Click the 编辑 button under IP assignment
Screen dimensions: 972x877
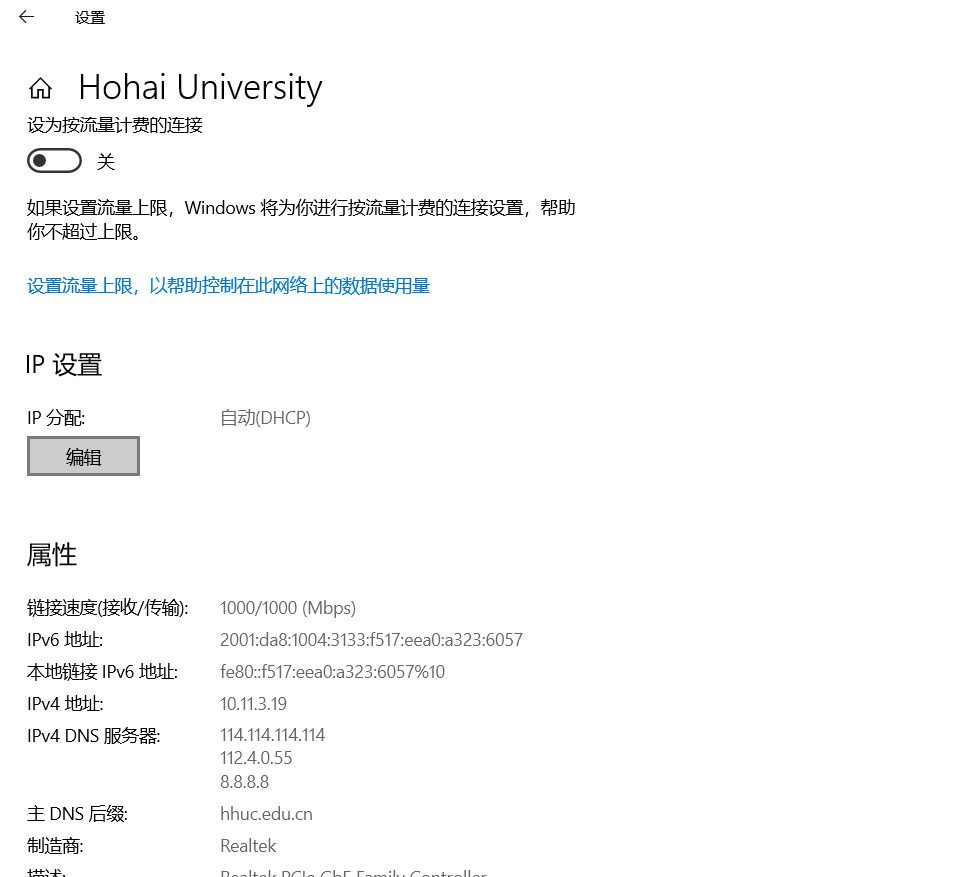pyautogui.click(x=83, y=457)
